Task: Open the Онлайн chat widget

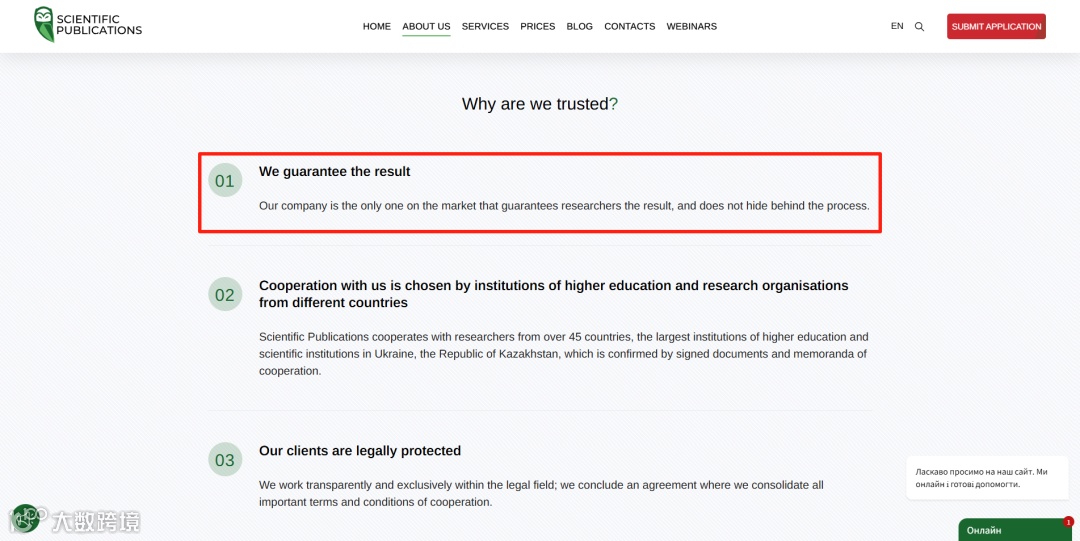Action: [1015, 530]
